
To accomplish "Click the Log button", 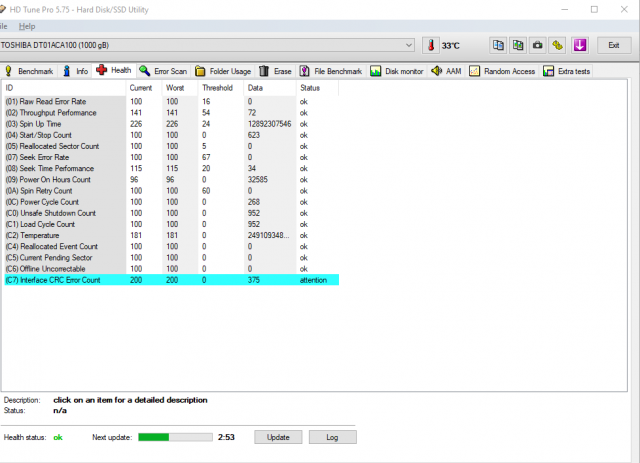I will point(332,437).
